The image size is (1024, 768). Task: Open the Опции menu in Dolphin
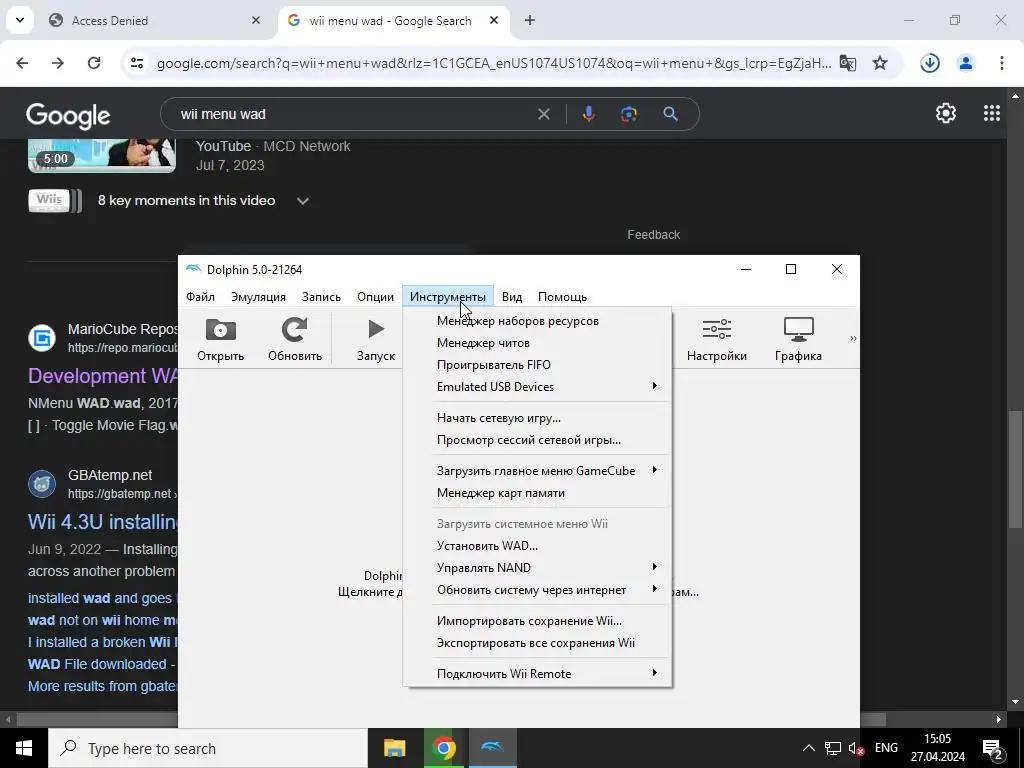click(x=376, y=296)
